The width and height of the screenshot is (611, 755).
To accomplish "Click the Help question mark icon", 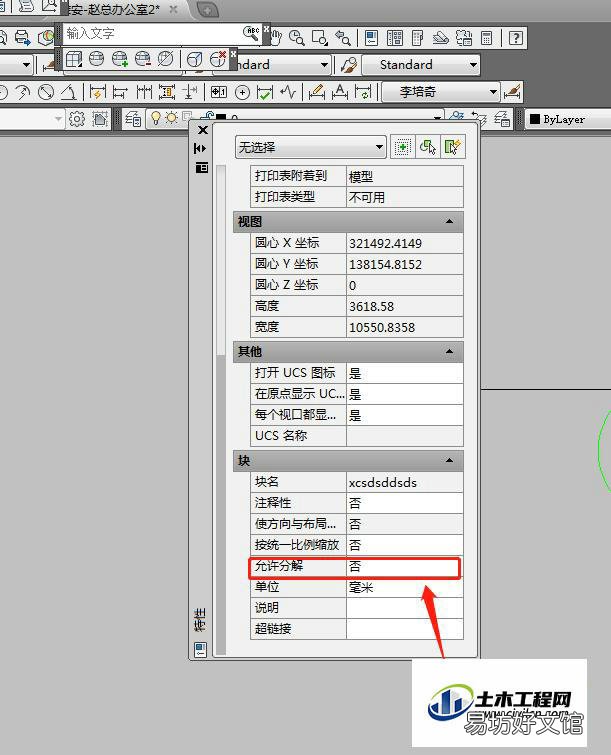I will point(515,38).
